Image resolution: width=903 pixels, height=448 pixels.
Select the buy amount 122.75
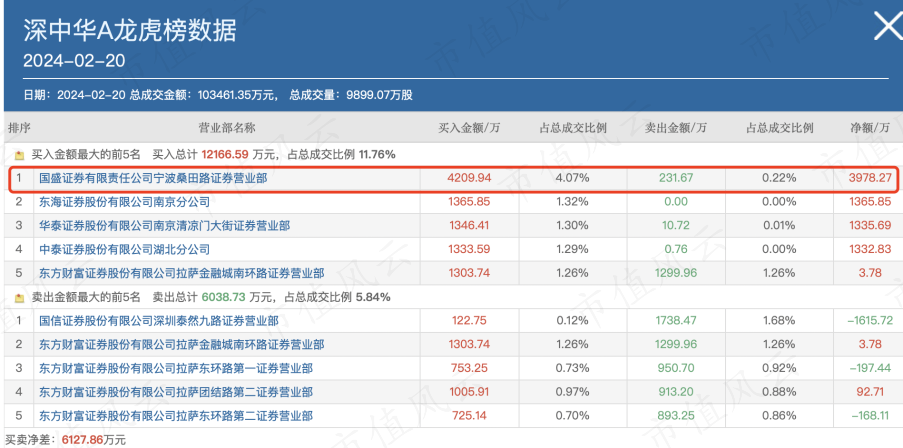469,321
